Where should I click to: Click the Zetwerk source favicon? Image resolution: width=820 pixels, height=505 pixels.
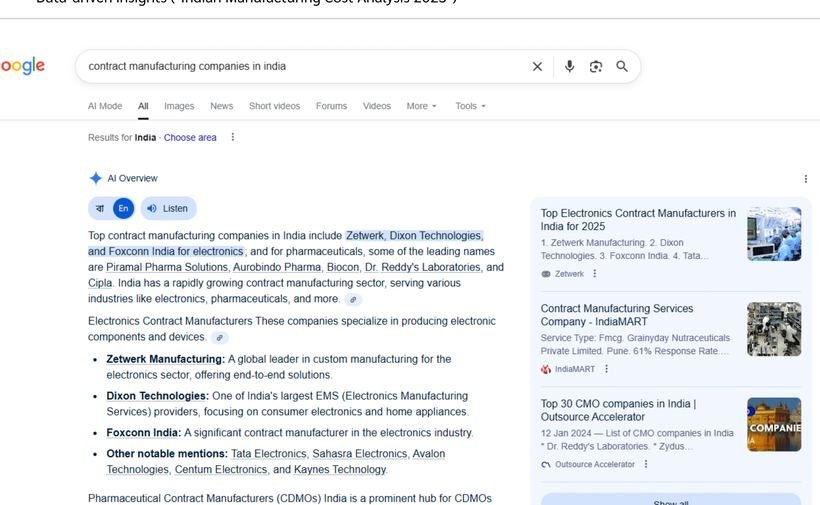(x=545, y=274)
